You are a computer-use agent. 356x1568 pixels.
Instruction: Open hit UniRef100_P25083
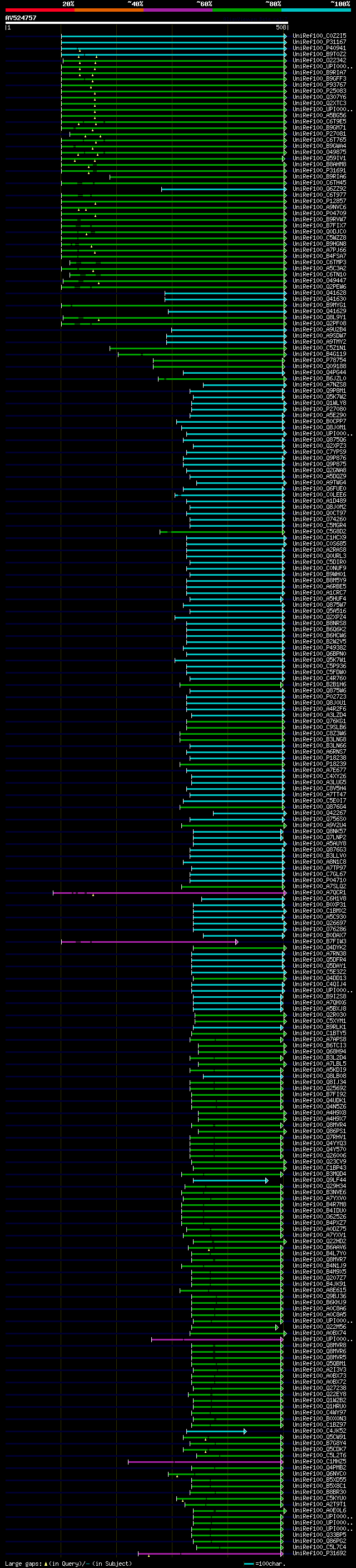(x=319, y=91)
